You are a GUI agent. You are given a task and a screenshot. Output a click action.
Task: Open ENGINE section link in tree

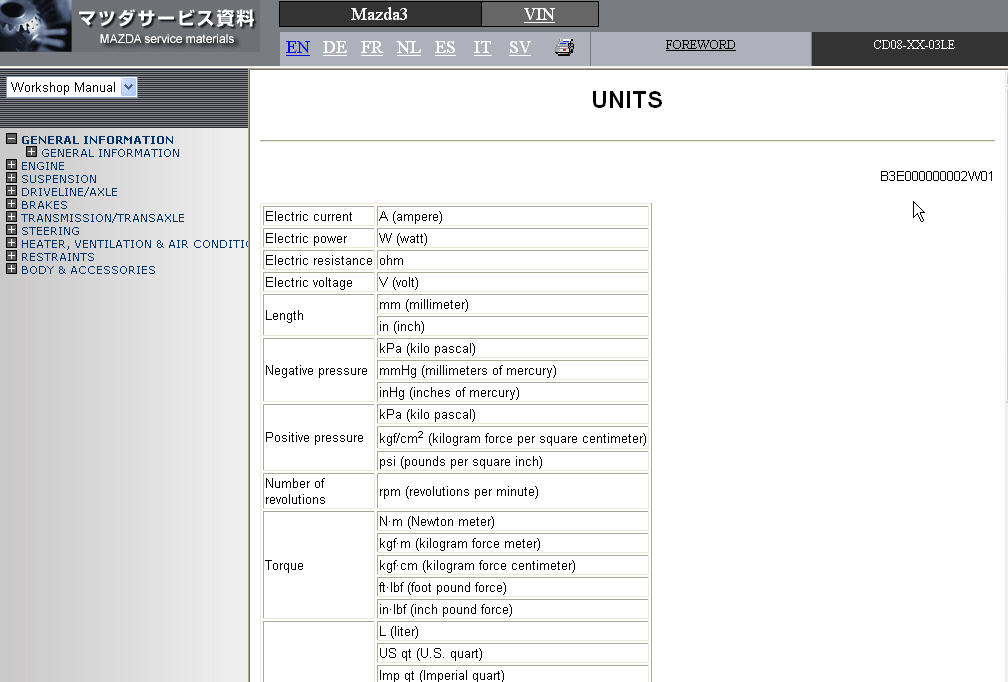coord(42,166)
